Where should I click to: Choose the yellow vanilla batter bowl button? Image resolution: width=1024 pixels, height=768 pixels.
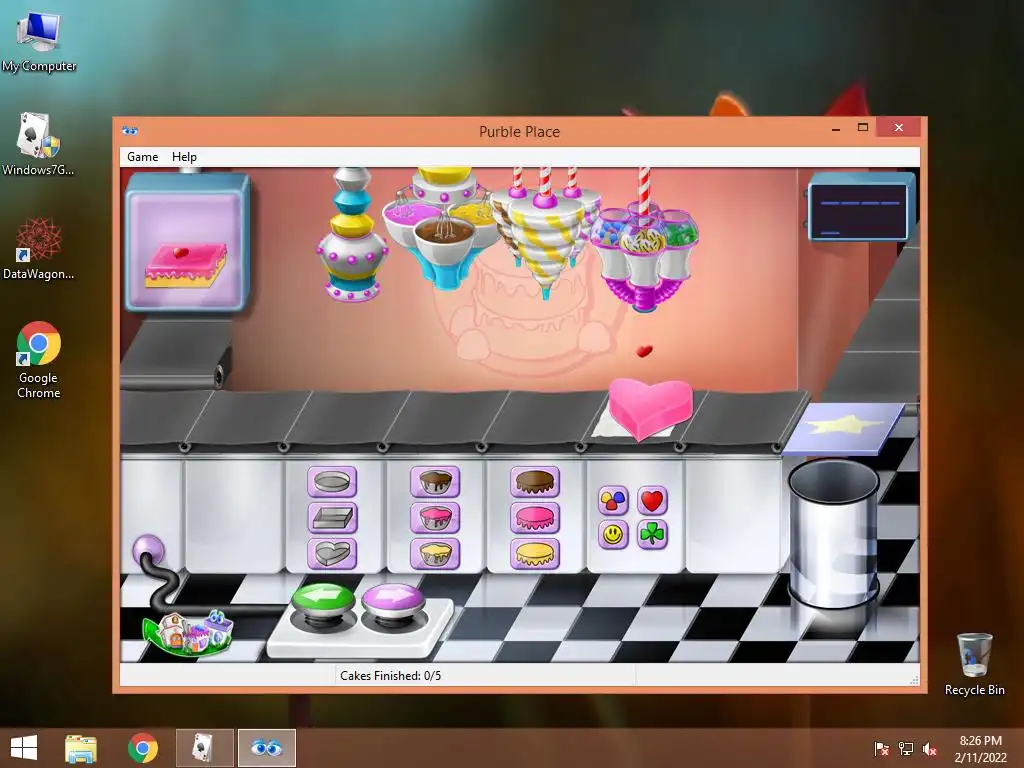(x=435, y=554)
